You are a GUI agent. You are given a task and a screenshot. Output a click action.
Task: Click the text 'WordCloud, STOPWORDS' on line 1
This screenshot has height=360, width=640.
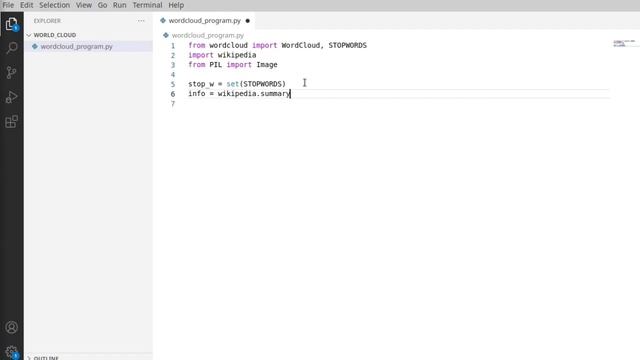point(324,45)
